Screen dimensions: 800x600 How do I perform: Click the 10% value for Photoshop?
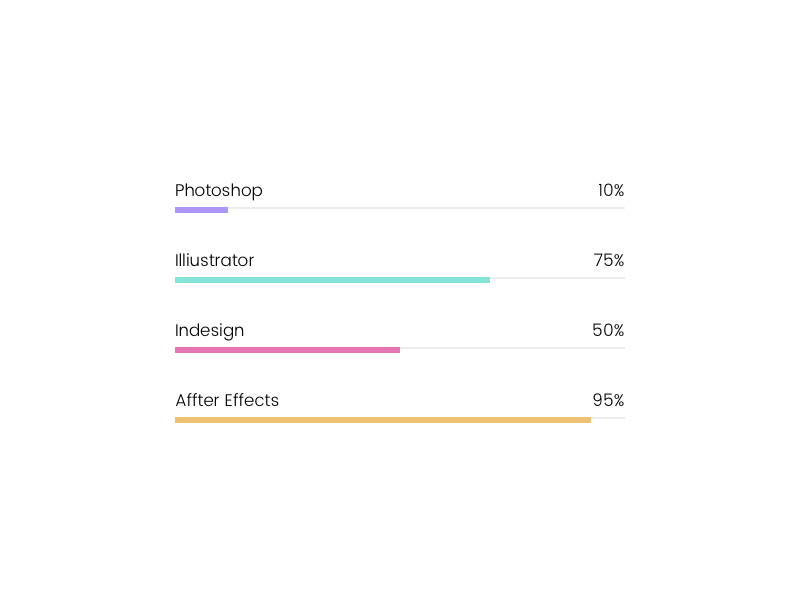[611, 191]
